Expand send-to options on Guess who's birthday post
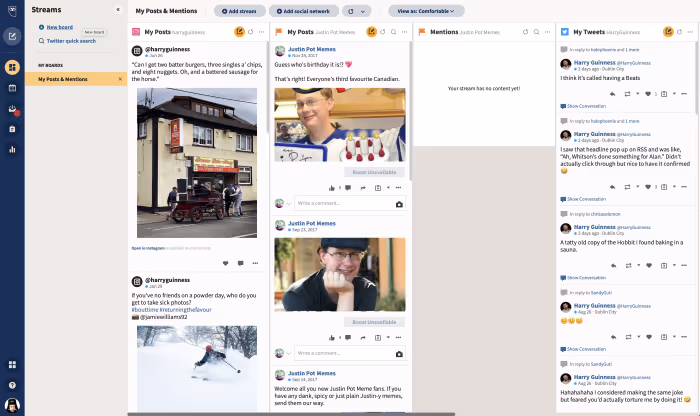 coord(388,188)
